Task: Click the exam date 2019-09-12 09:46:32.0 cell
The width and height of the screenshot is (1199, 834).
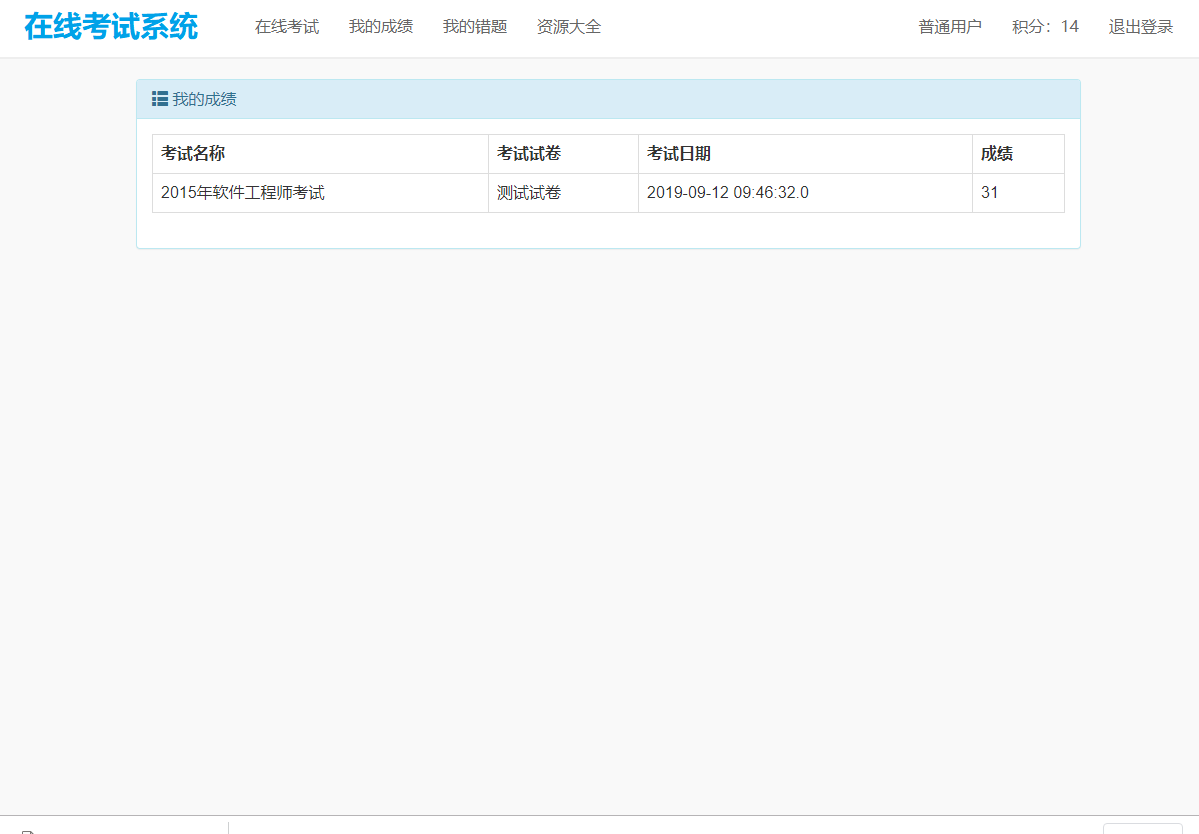Action: [x=728, y=193]
